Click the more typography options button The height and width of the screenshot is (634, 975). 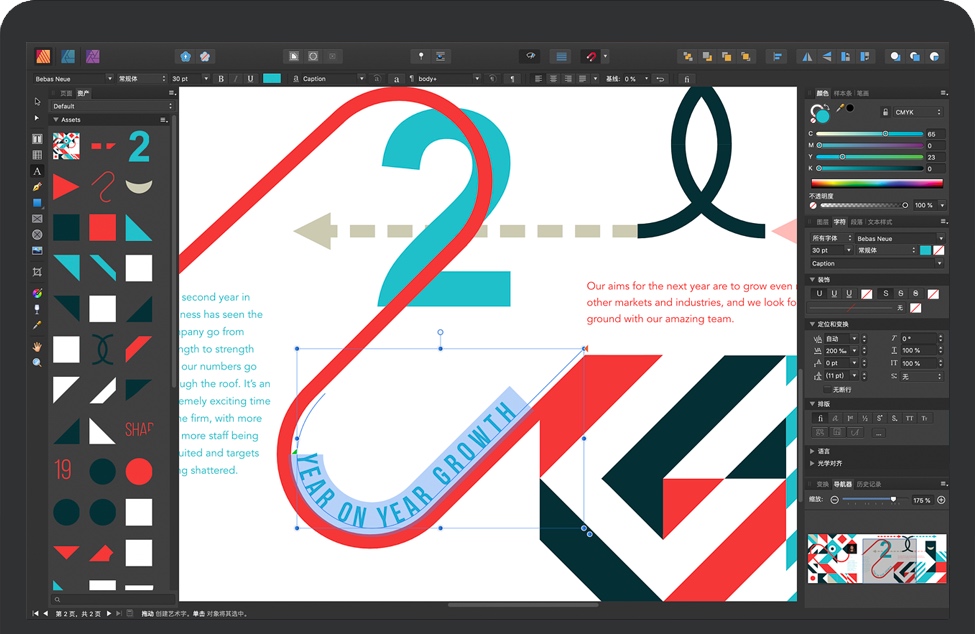(x=878, y=432)
